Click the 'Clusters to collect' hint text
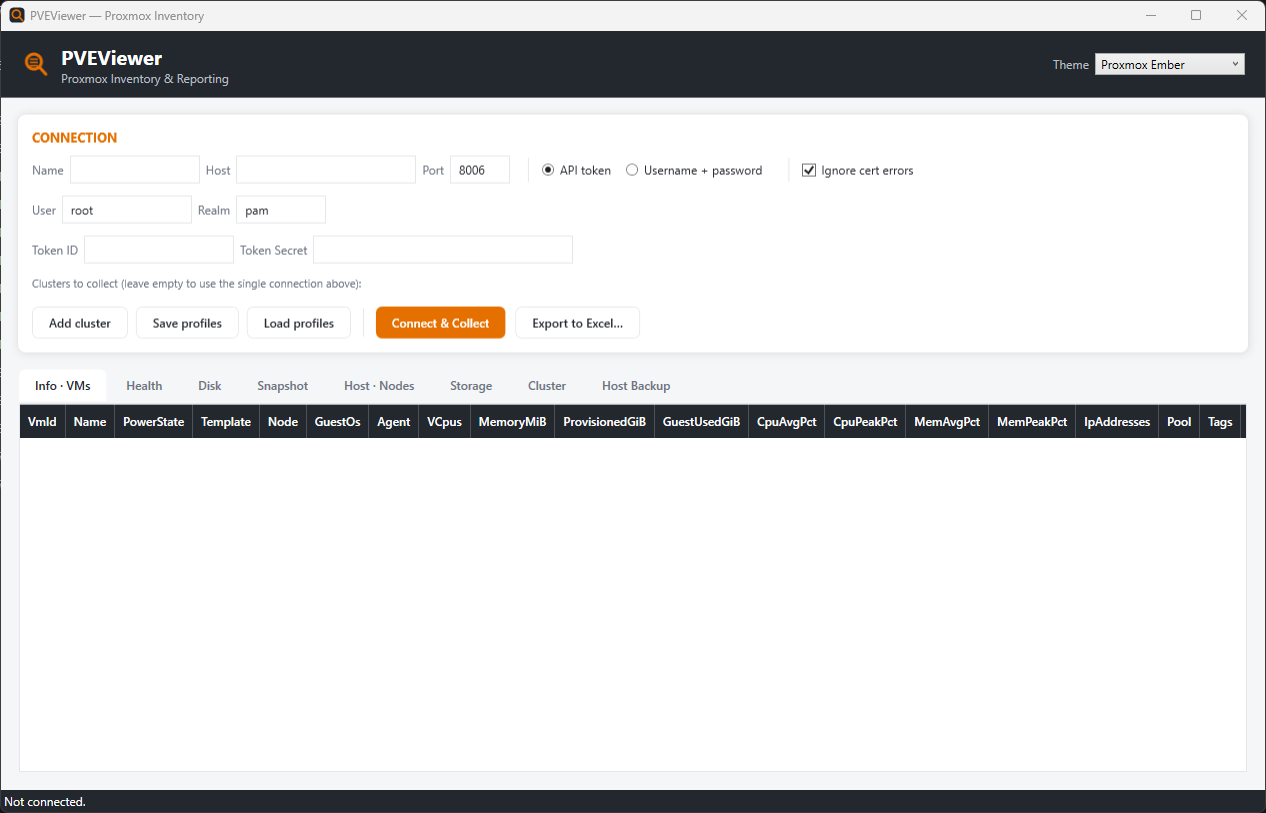This screenshot has height=813, width=1266. 197,284
